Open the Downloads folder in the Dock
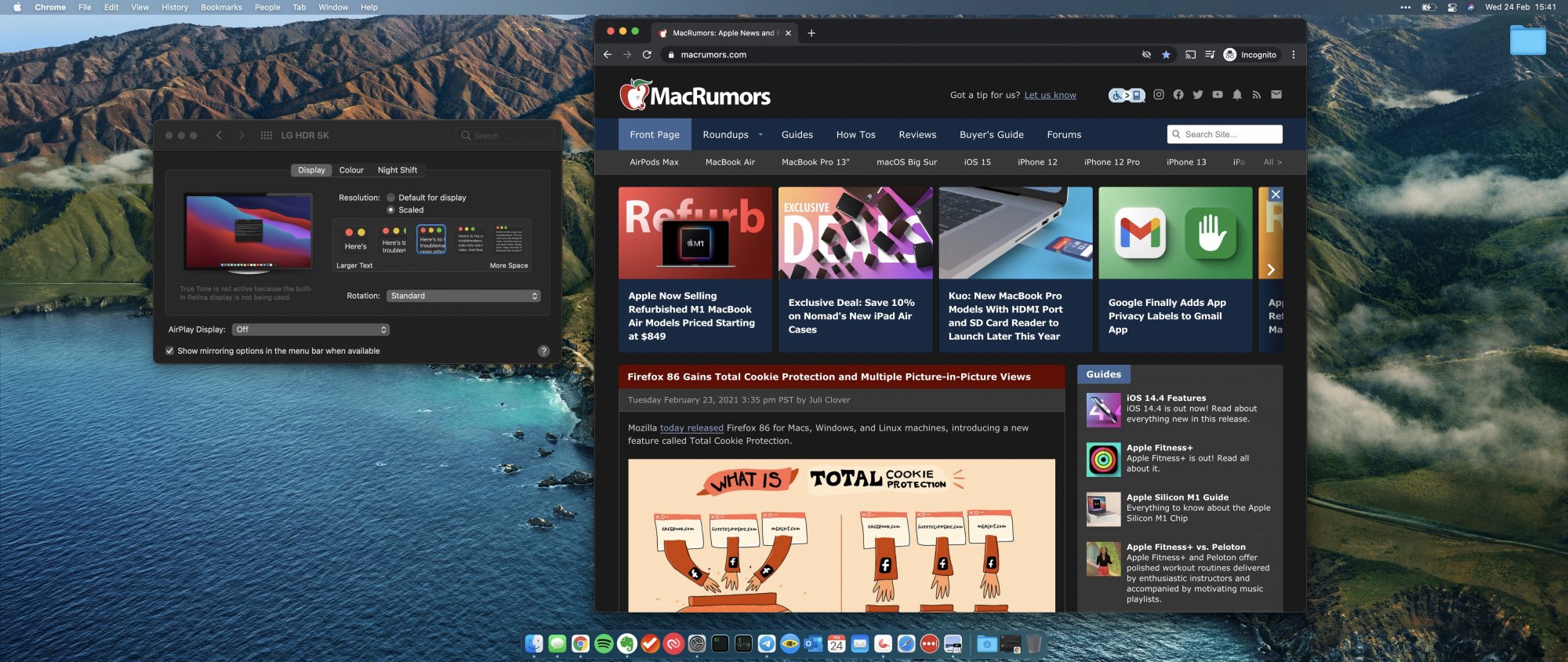The height and width of the screenshot is (662, 1568). tap(987, 644)
